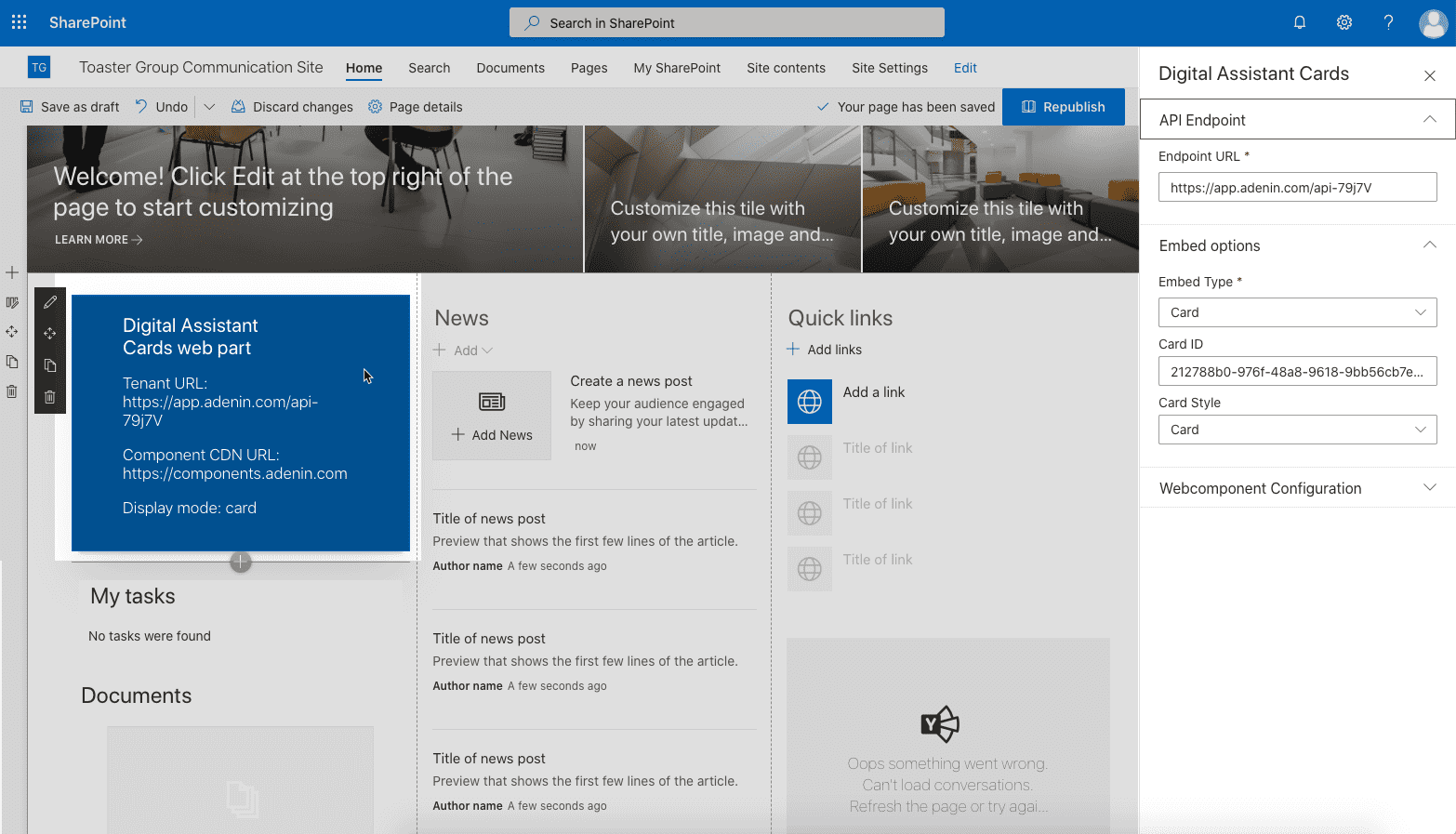Go to the Home nav item

tap(364, 68)
